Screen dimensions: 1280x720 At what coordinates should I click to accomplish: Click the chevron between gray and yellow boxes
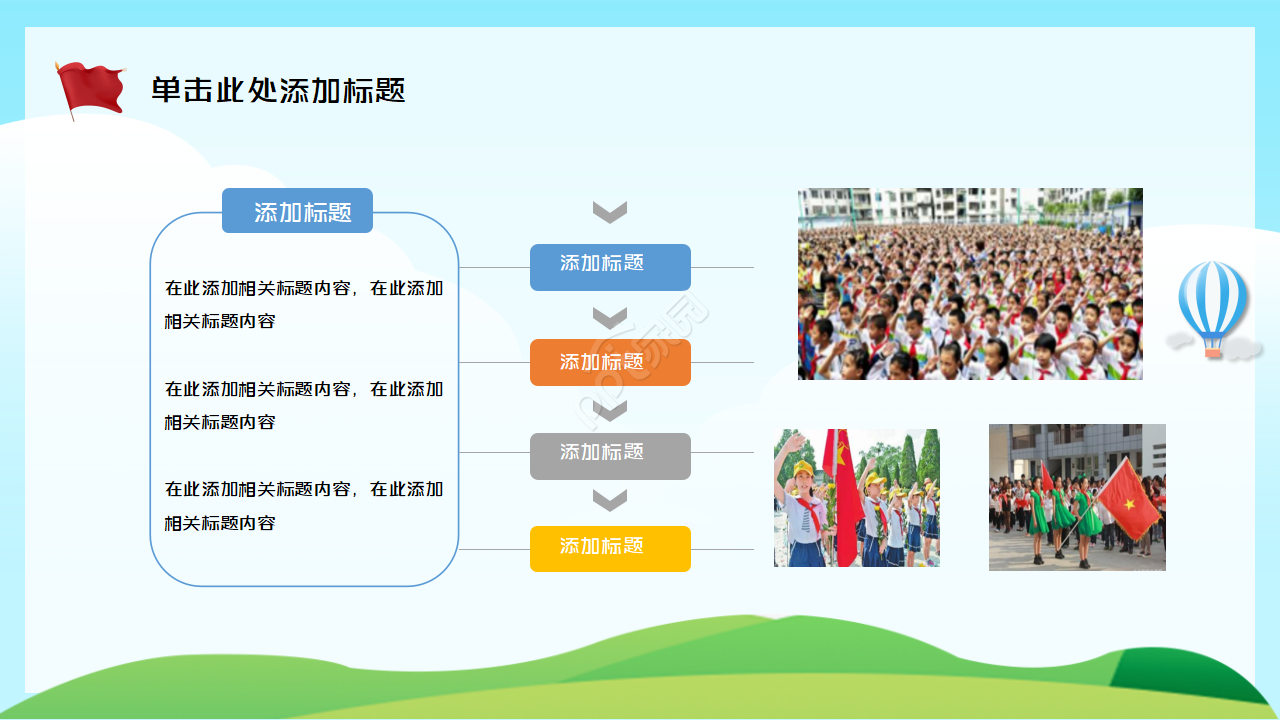click(610, 500)
